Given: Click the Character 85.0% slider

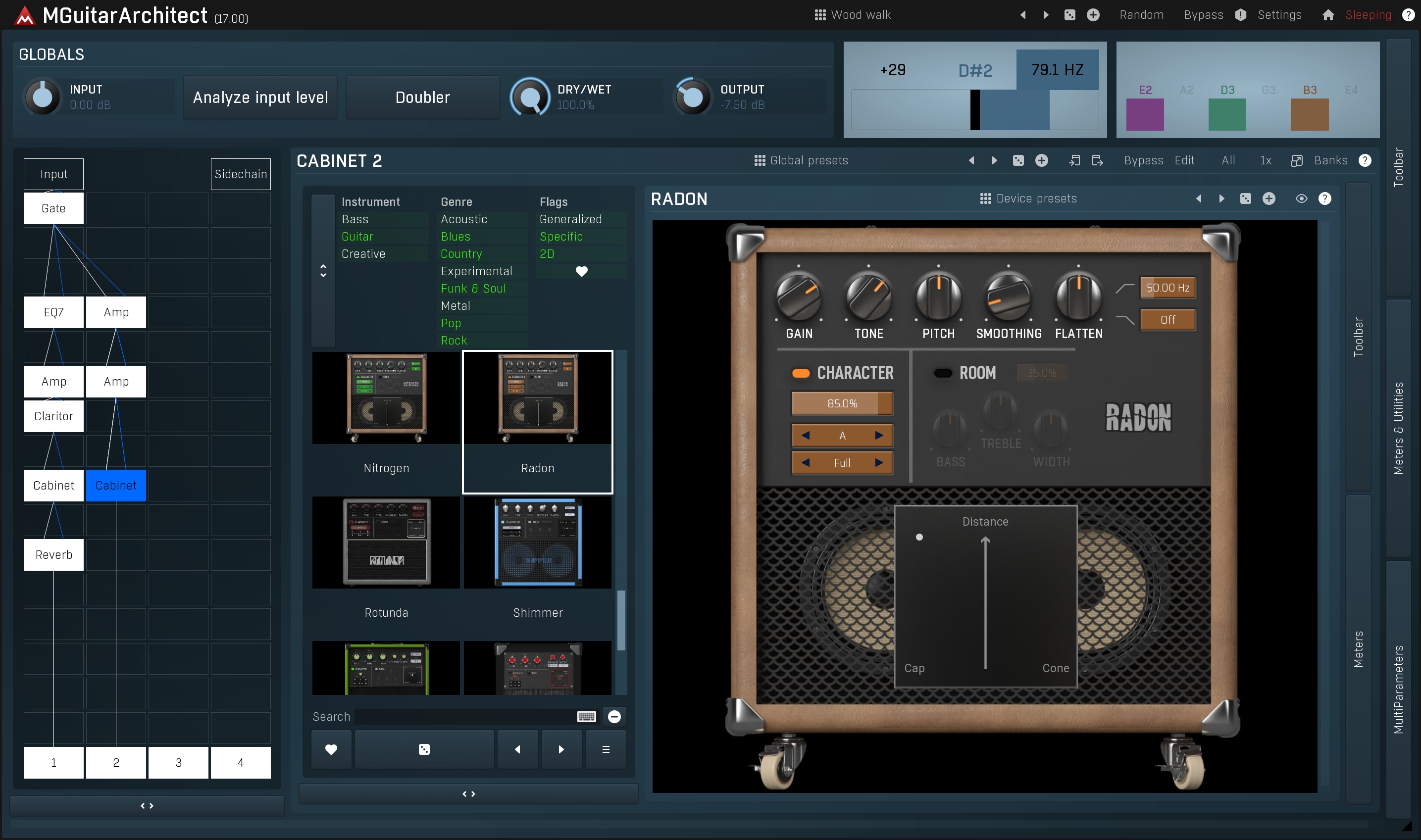Looking at the screenshot, I should coord(842,403).
